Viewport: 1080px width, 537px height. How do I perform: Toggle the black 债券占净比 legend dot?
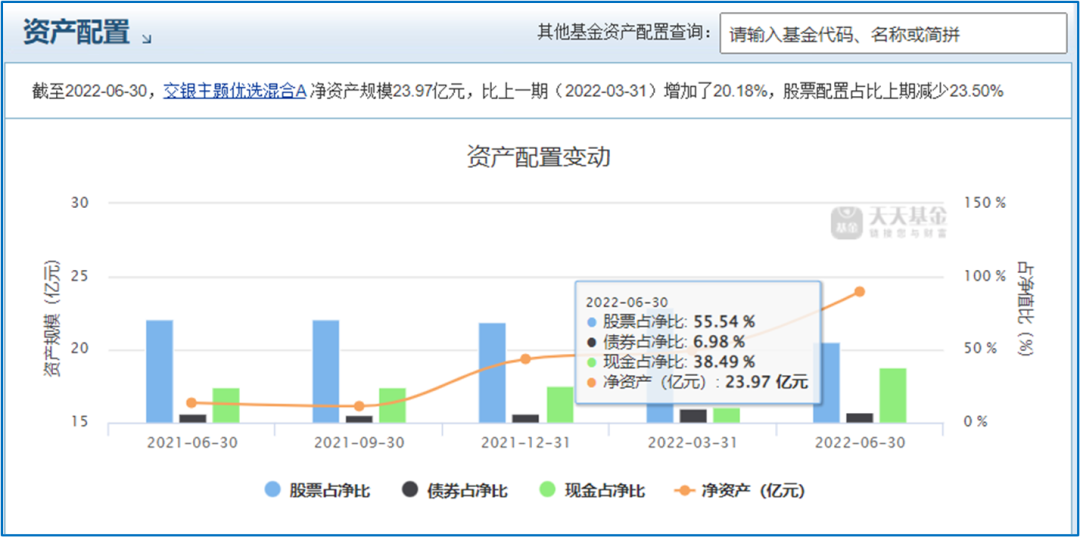pos(411,490)
